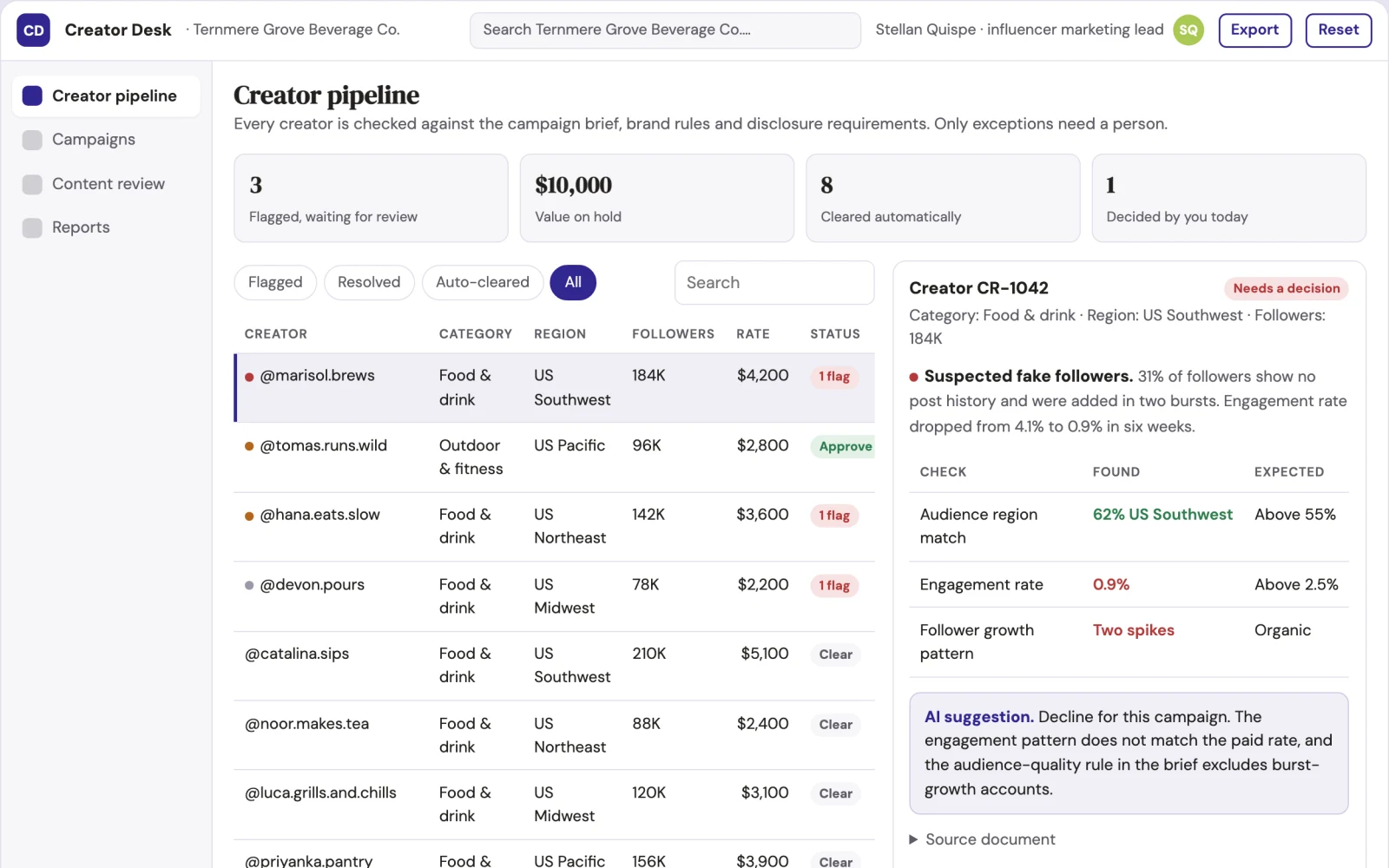The width and height of the screenshot is (1389, 868).
Task: Open the SQ user avatar
Action: pyautogui.click(x=1188, y=30)
